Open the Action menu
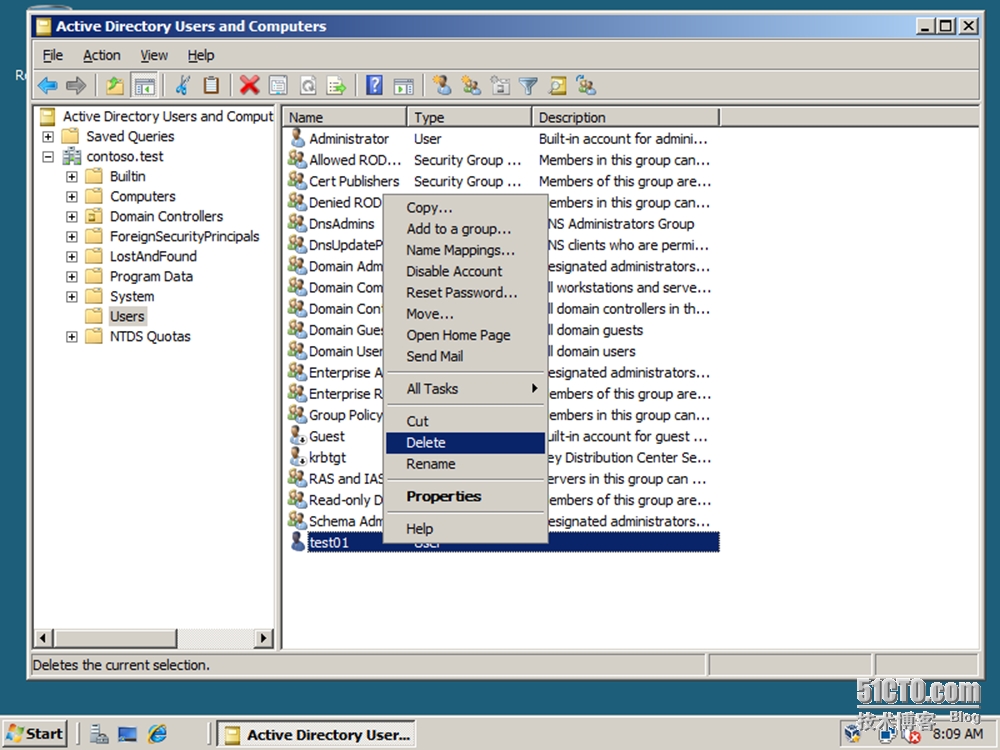This screenshot has width=1000, height=750. 101,55
